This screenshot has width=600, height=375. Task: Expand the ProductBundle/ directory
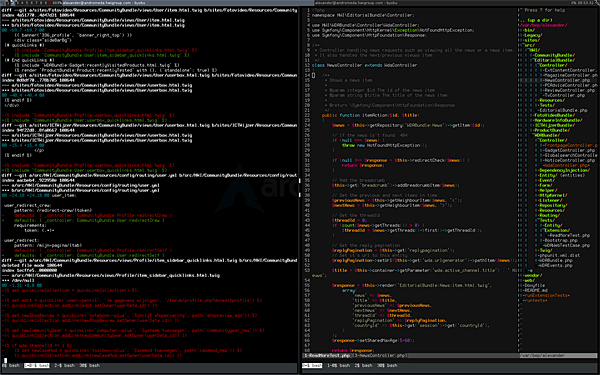point(551,130)
